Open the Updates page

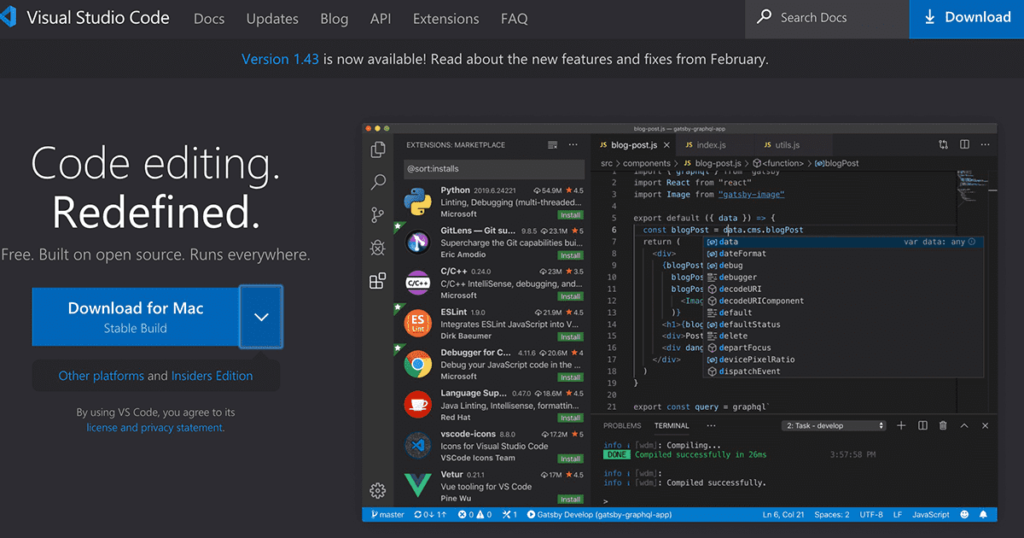[272, 19]
